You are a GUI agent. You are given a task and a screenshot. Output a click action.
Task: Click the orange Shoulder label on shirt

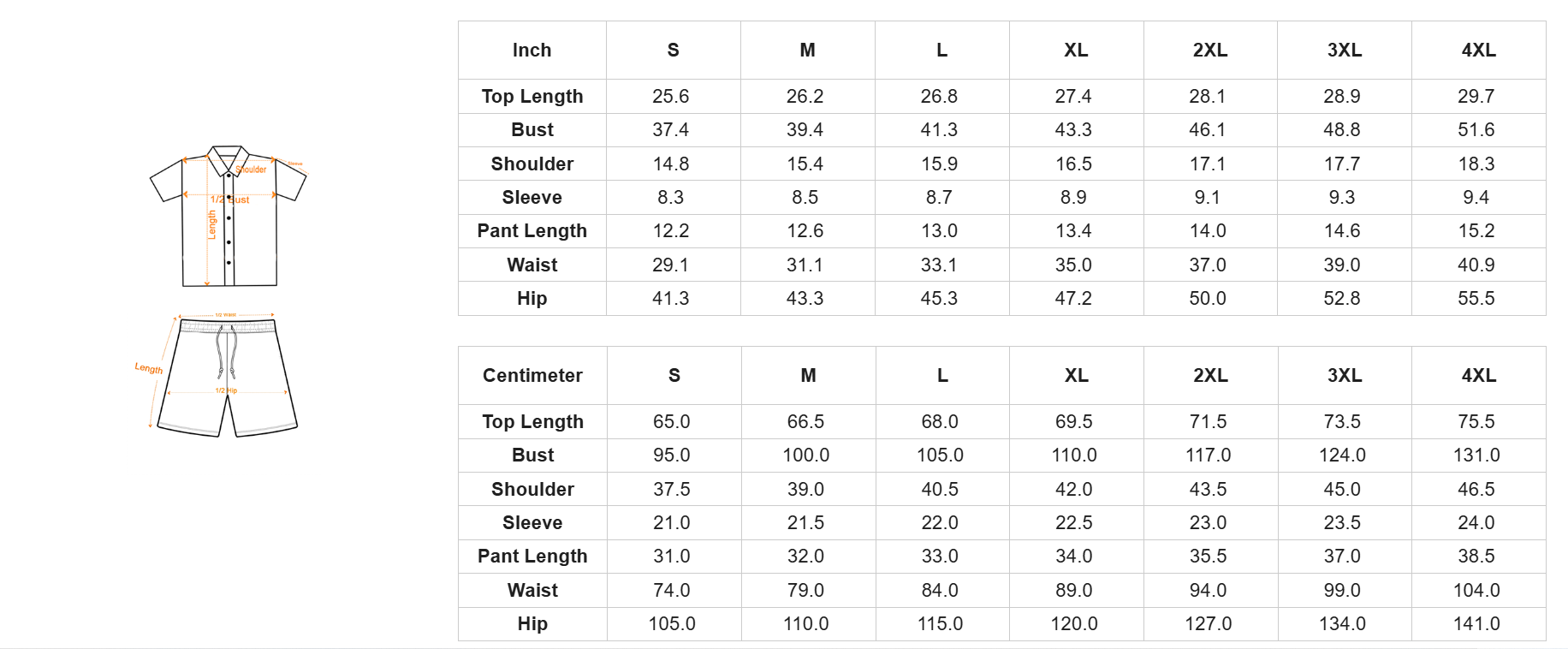[x=252, y=170]
